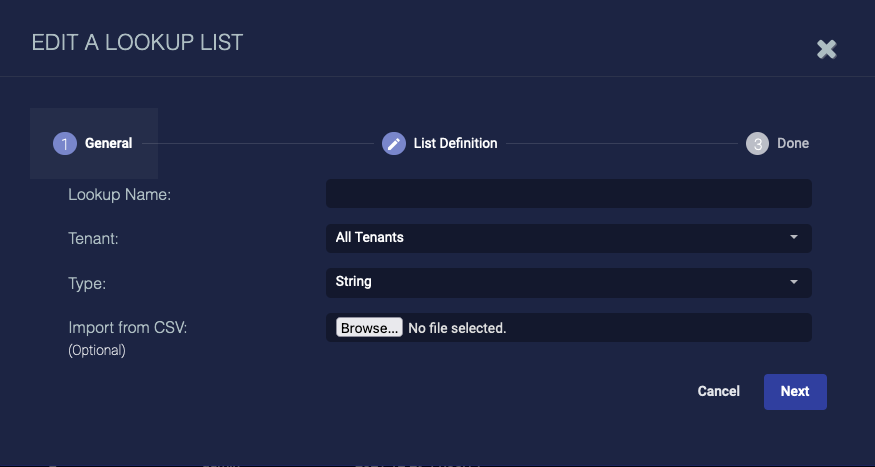
Task: Click the "Lookup Name:" label
Action: pos(120,195)
